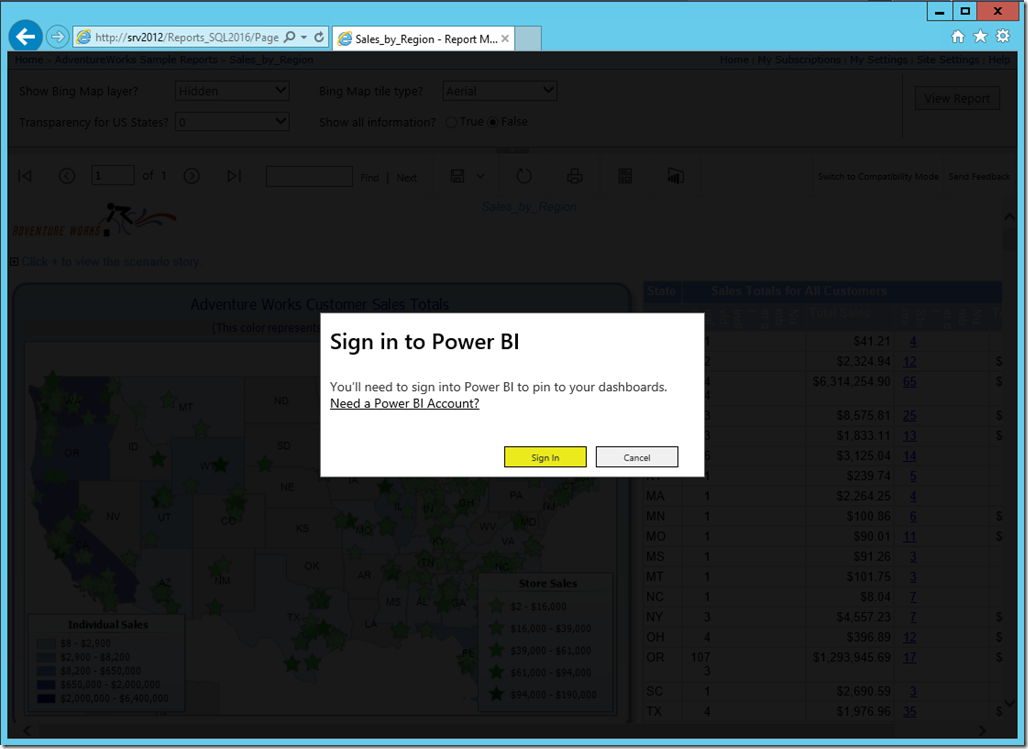Click the Next search link

pos(406,178)
